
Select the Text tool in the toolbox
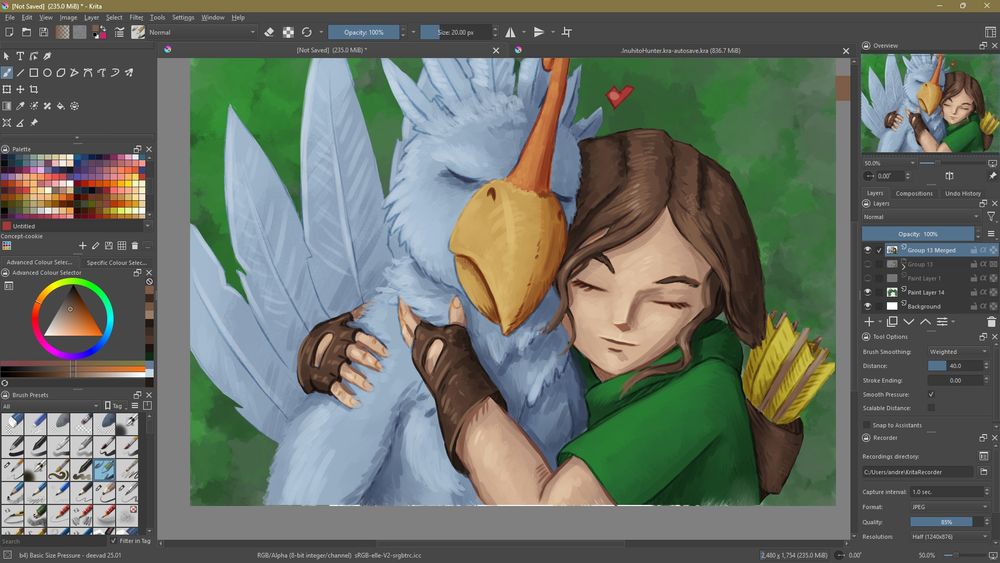pos(20,56)
